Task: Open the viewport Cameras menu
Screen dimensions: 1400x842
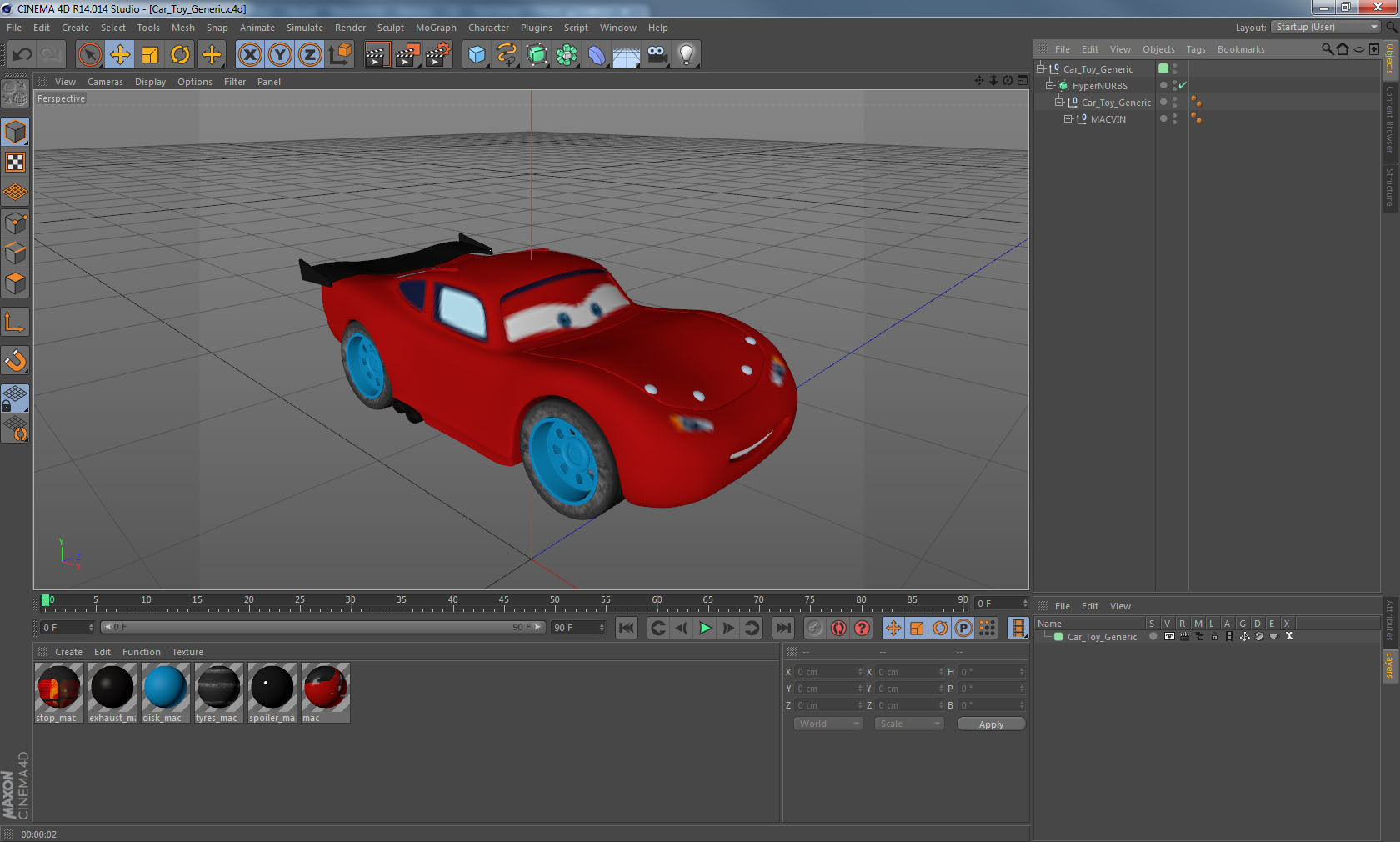Action: pos(105,82)
